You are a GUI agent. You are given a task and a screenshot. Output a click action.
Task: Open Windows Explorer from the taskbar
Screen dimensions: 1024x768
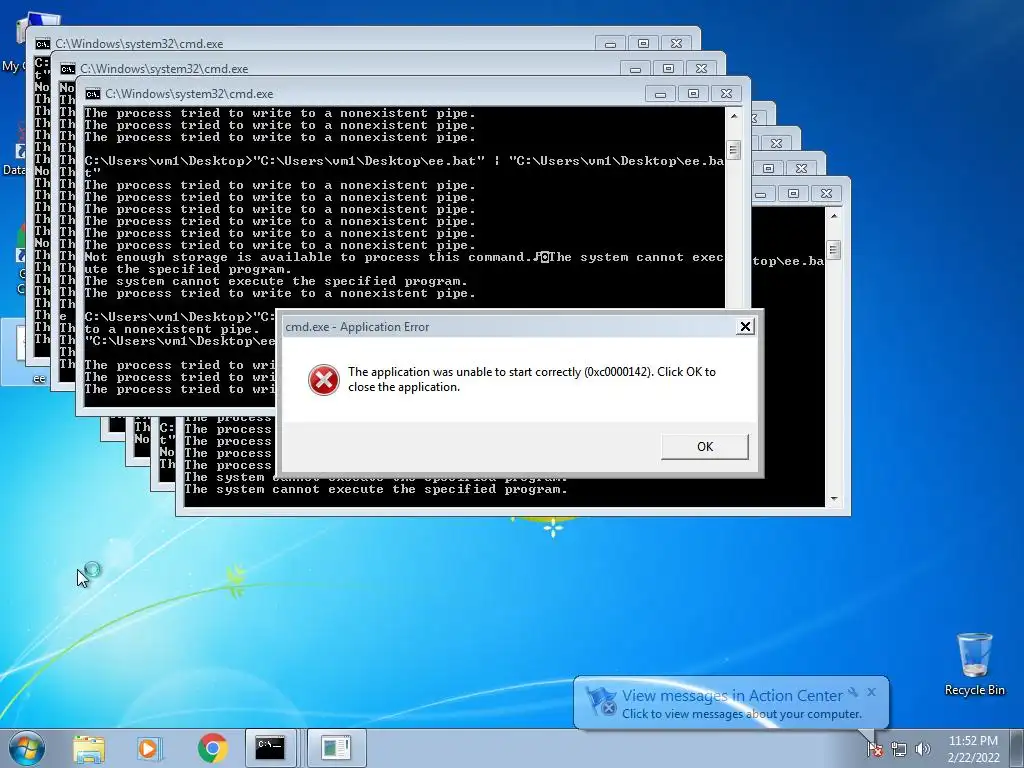[89, 748]
